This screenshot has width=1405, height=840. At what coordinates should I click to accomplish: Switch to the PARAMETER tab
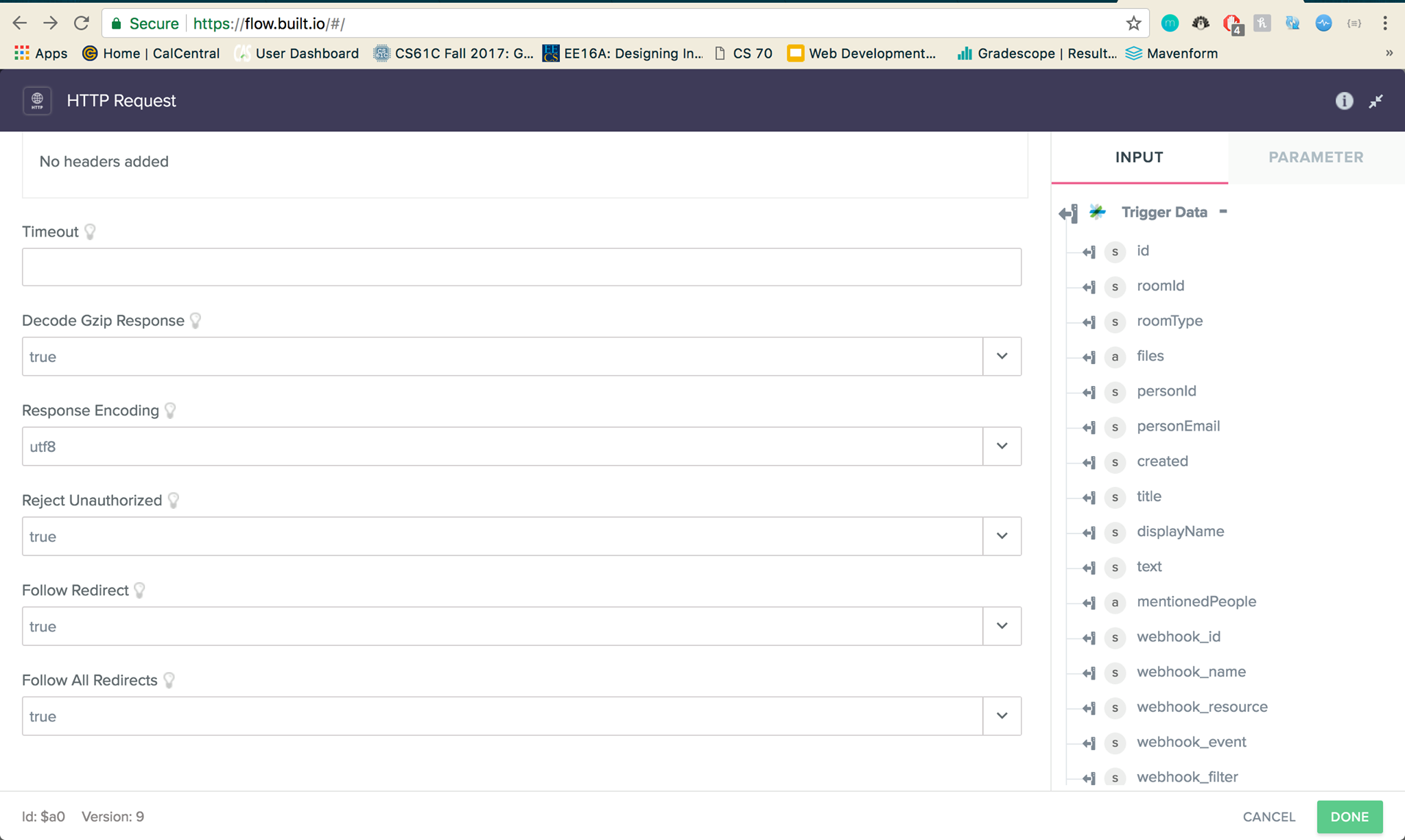point(1315,157)
